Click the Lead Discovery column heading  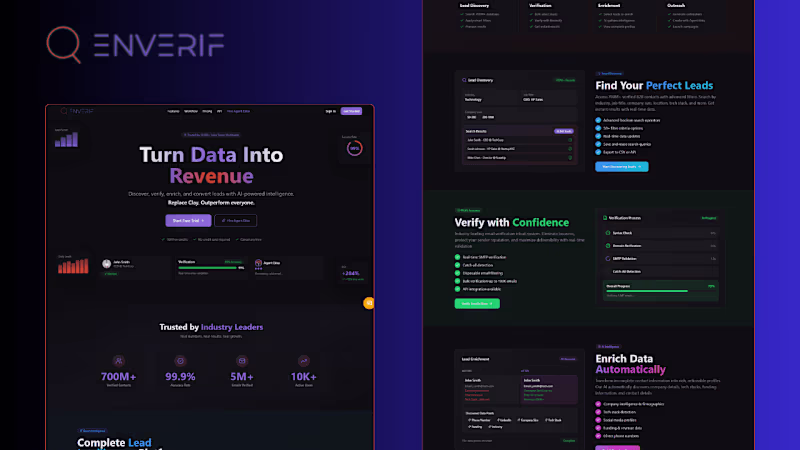(474, 6)
